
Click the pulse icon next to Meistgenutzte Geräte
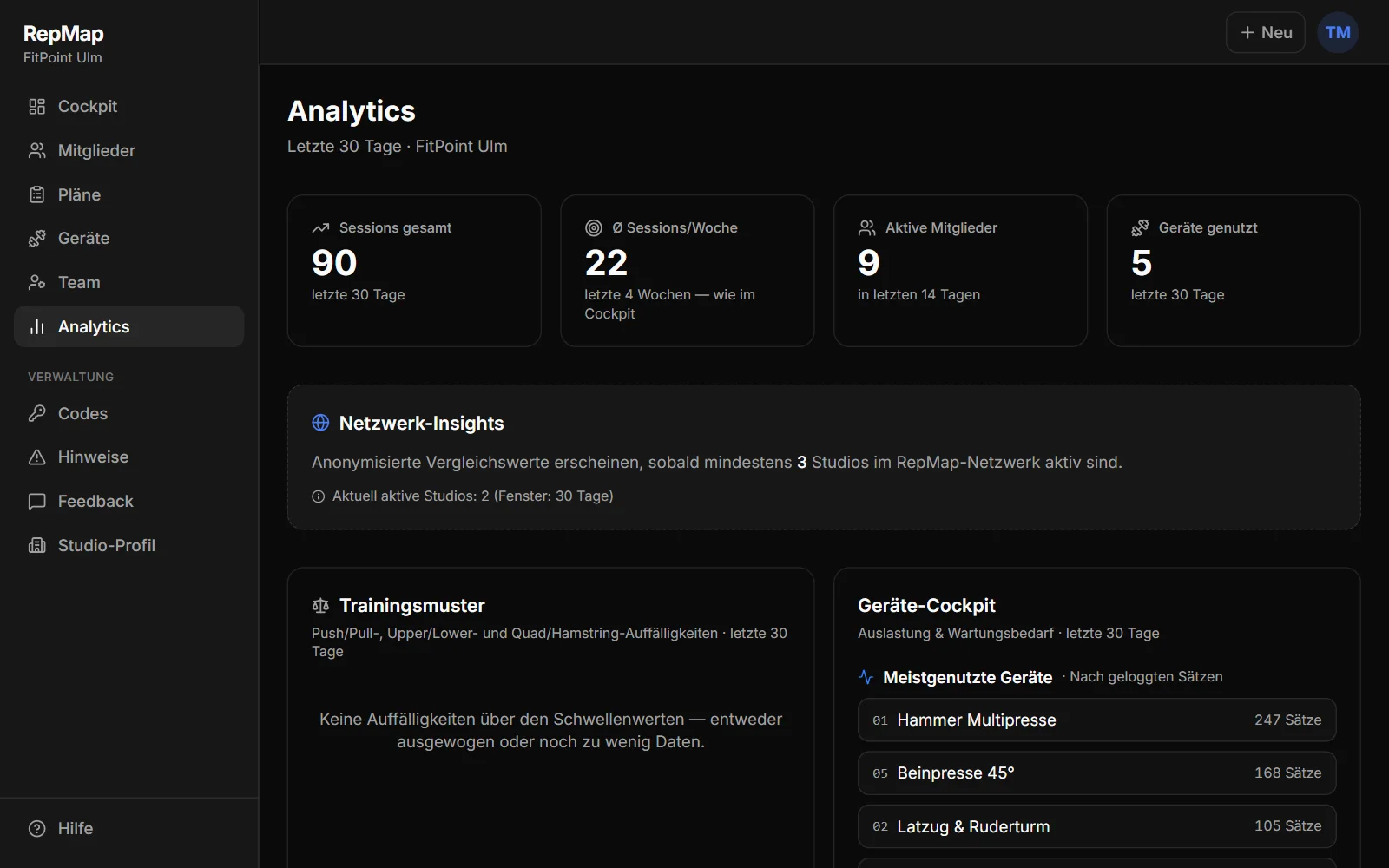pyautogui.click(x=866, y=677)
